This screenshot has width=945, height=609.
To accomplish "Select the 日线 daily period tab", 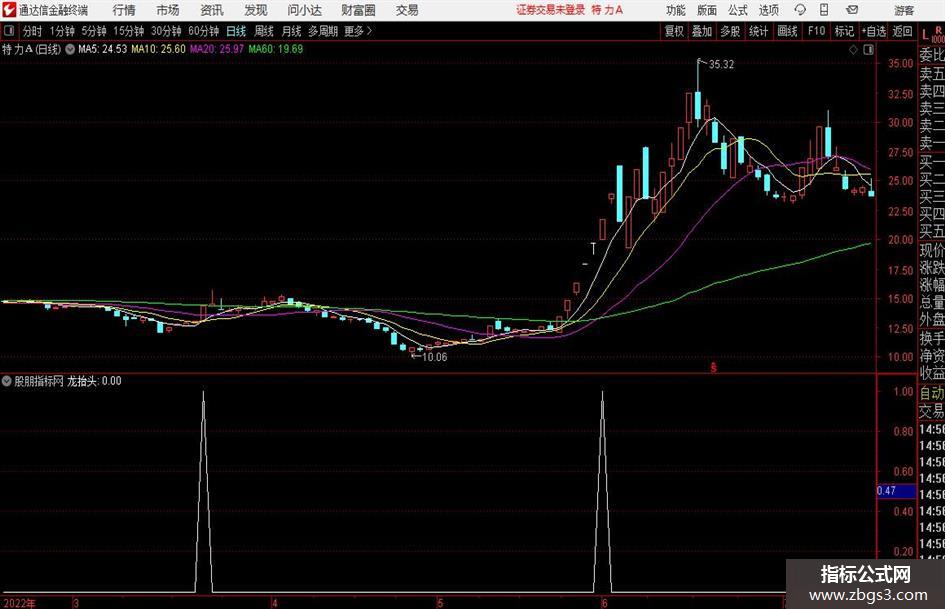I will [236, 31].
